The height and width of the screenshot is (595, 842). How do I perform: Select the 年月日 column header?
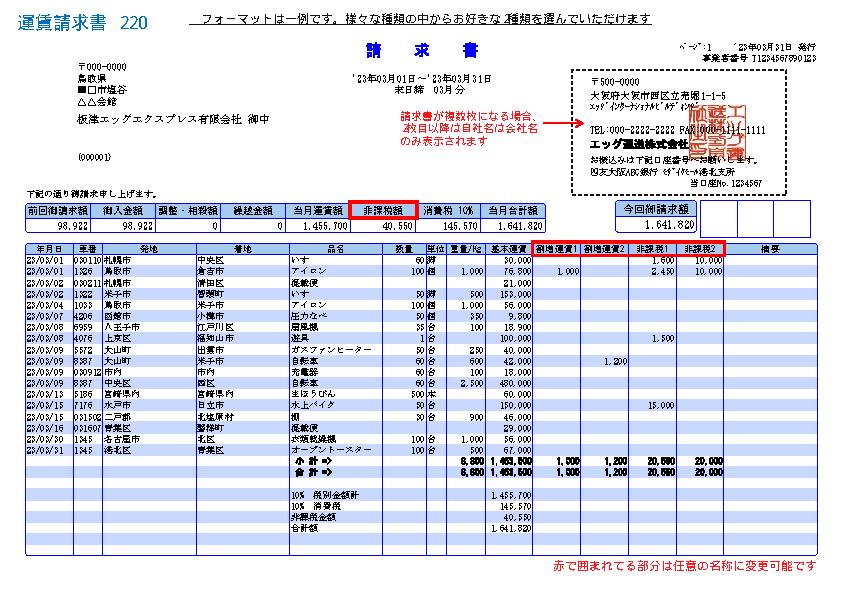[x=49, y=249]
